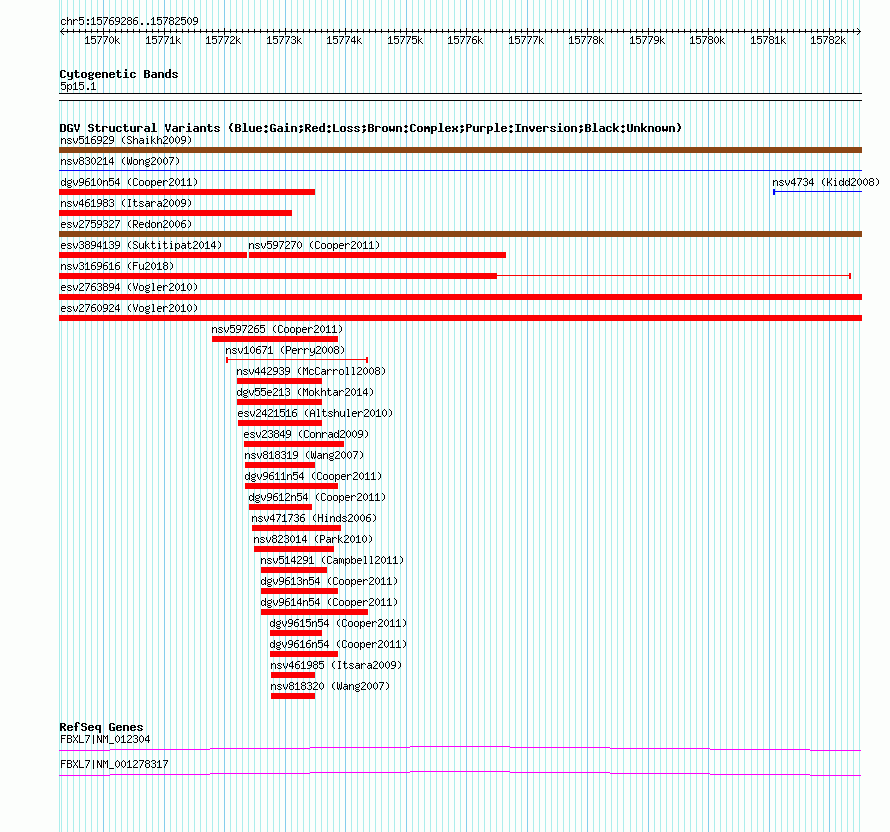Open the esv2760924 (Vogler2010) label
The width and height of the screenshot is (890, 832).
click(x=129, y=308)
